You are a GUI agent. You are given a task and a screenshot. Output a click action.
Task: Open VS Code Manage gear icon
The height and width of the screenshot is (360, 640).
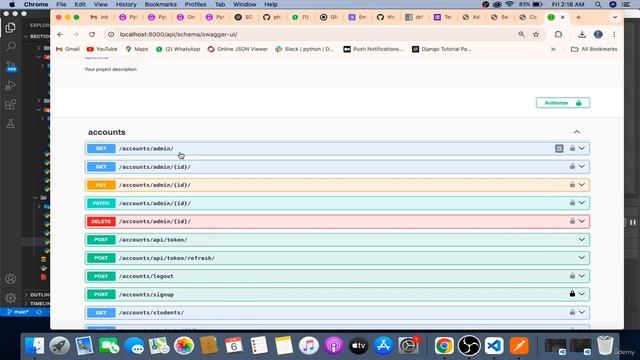(x=11, y=298)
